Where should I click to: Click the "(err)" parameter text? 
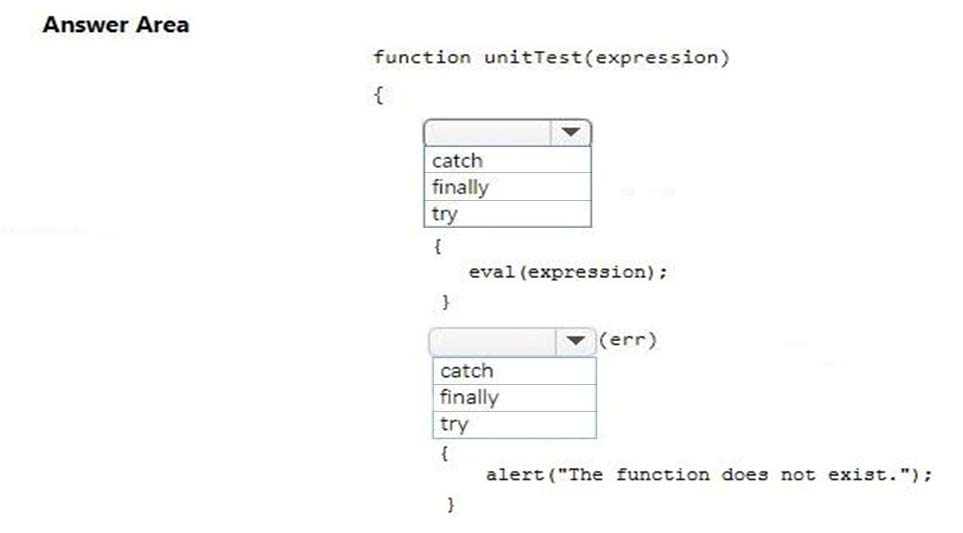(628, 340)
